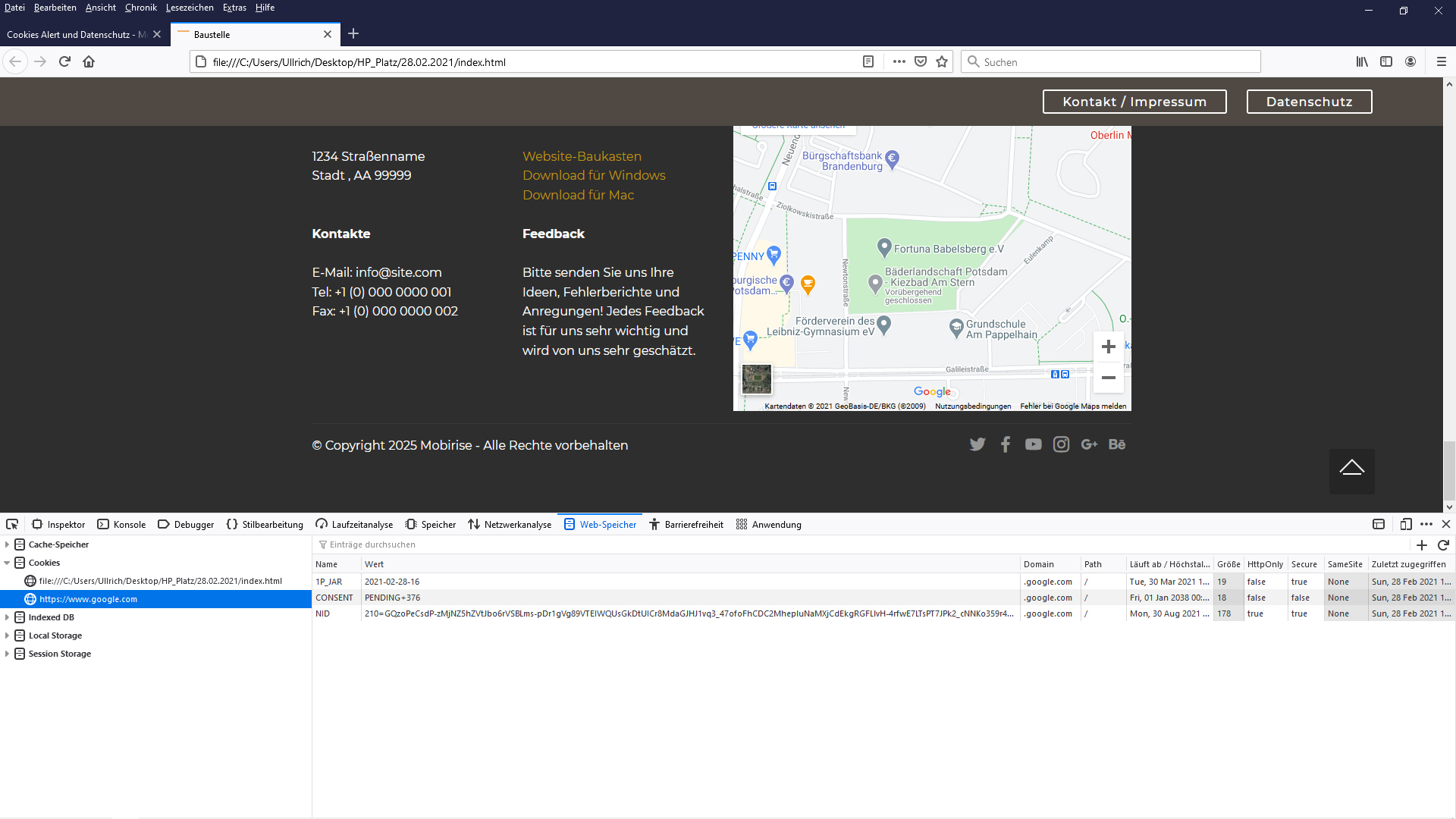Reload page with refresh icon
1456x819 pixels.
click(x=64, y=62)
